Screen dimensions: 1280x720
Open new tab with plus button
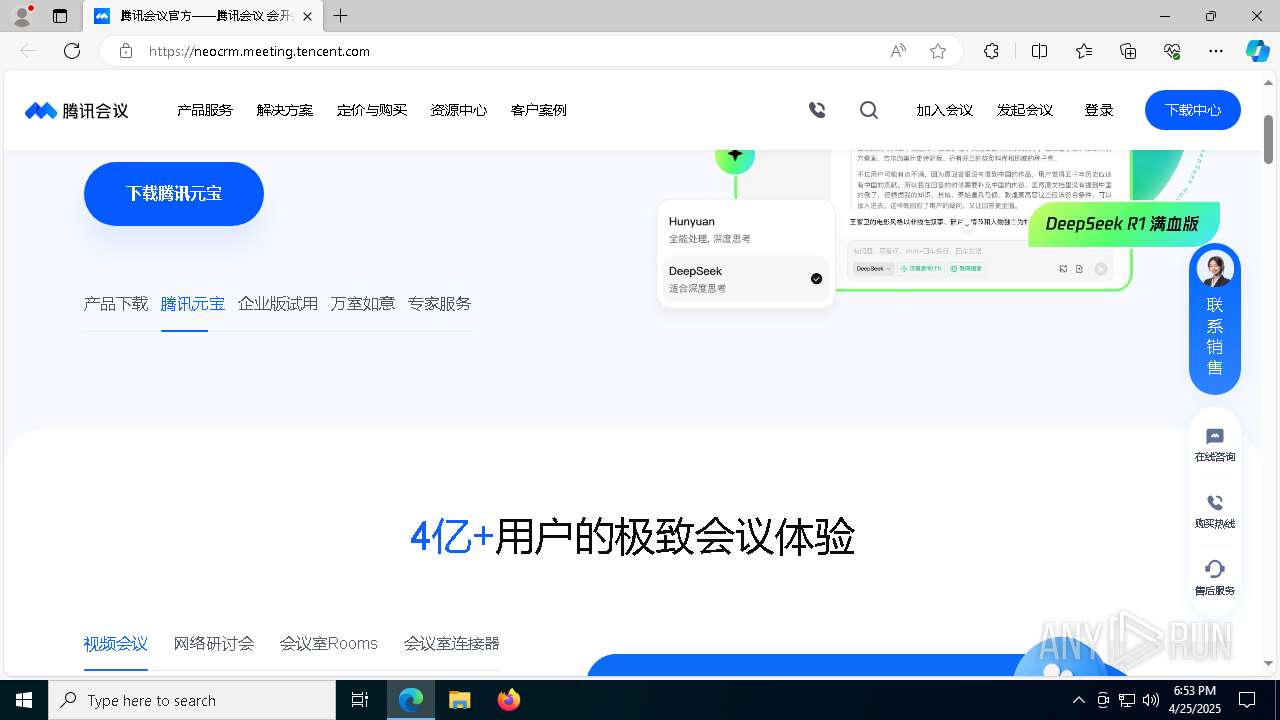pos(341,16)
